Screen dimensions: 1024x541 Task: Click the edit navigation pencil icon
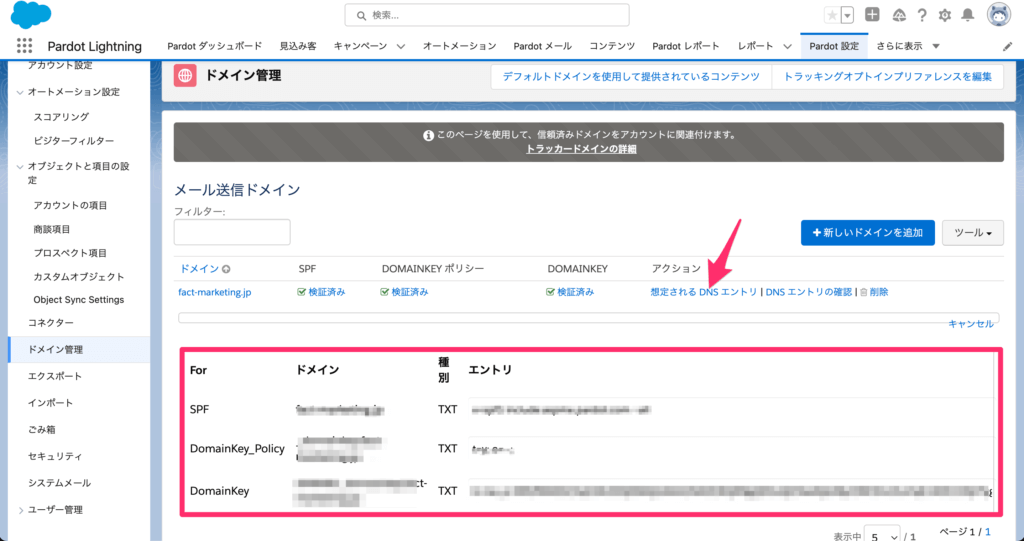[1007, 46]
